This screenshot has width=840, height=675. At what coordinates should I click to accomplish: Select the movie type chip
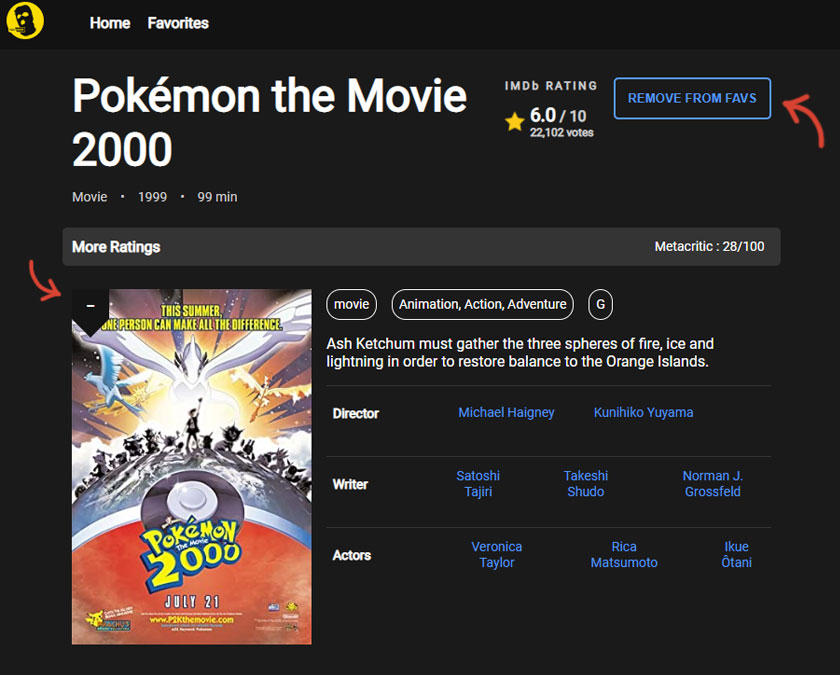351,304
